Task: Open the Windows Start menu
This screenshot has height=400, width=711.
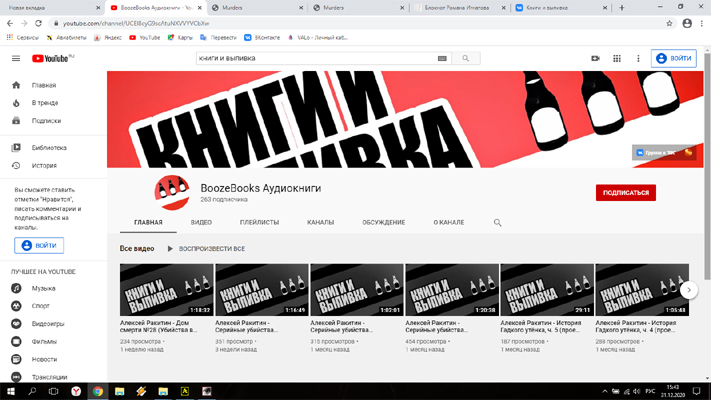Action: click(10, 391)
